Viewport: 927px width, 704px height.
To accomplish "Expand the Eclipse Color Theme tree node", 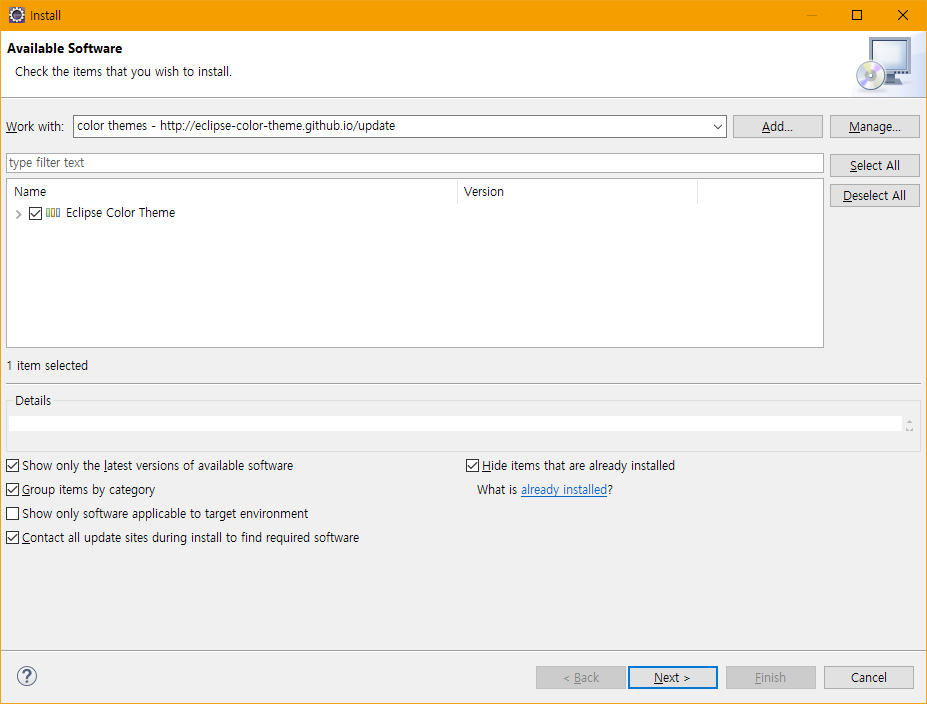I will click(x=18, y=214).
